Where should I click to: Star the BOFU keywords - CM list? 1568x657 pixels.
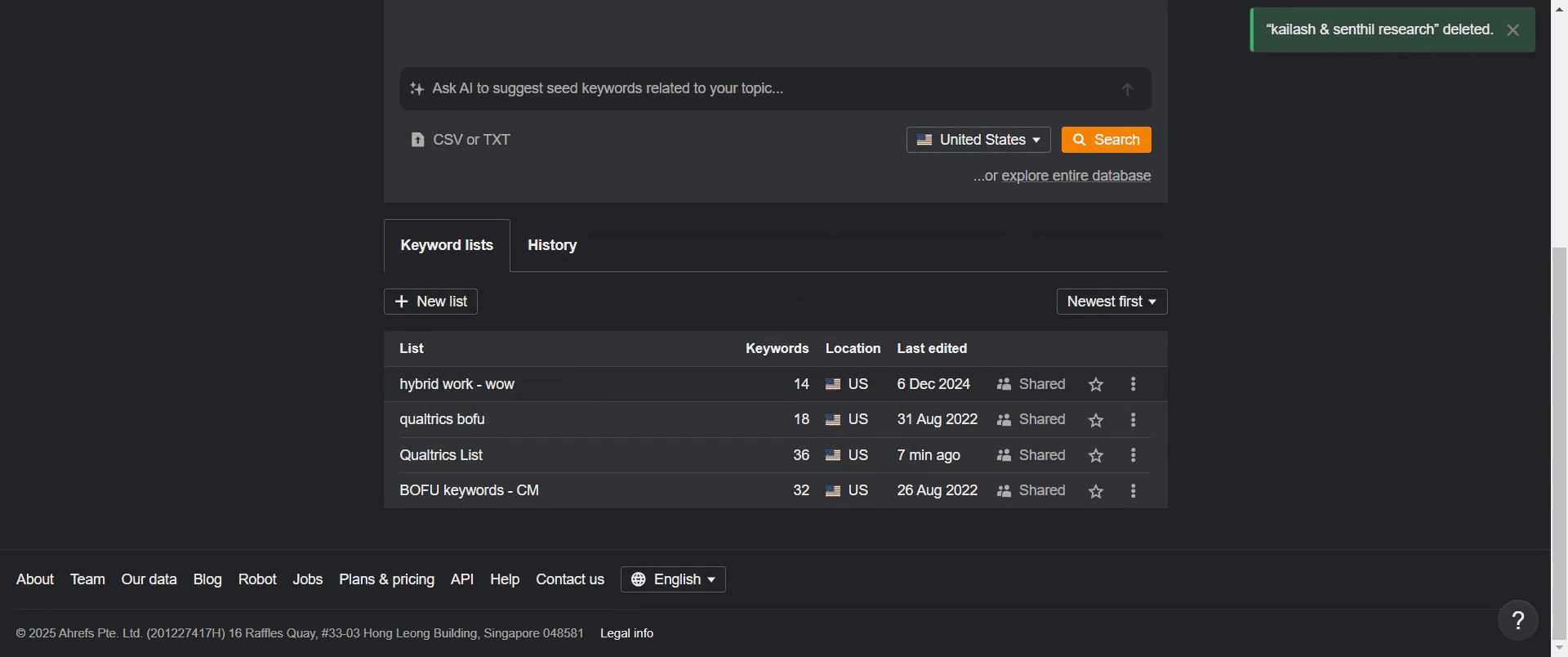pyautogui.click(x=1096, y=491)
